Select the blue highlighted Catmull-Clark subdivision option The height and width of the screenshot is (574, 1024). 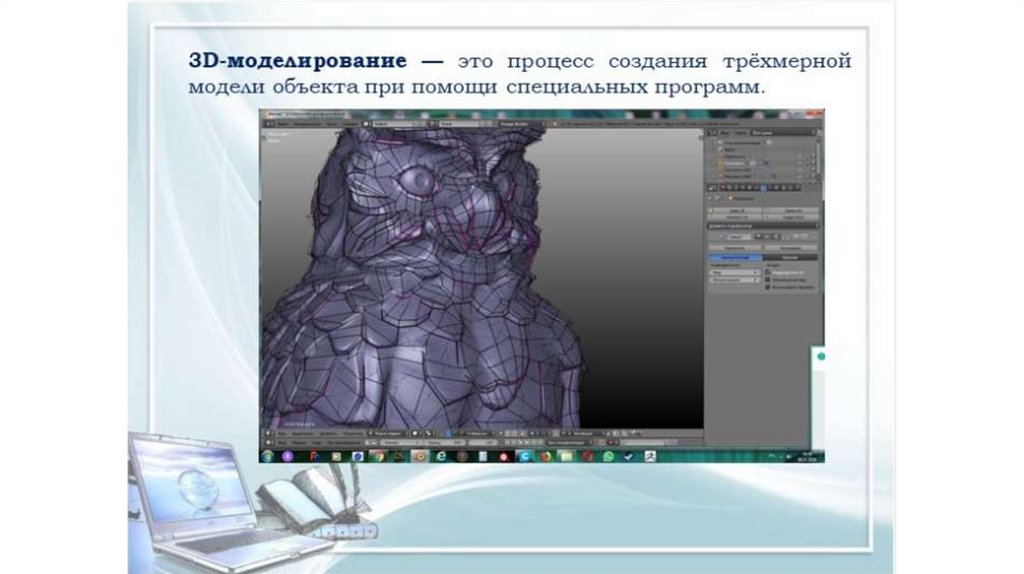pos(735,257)
